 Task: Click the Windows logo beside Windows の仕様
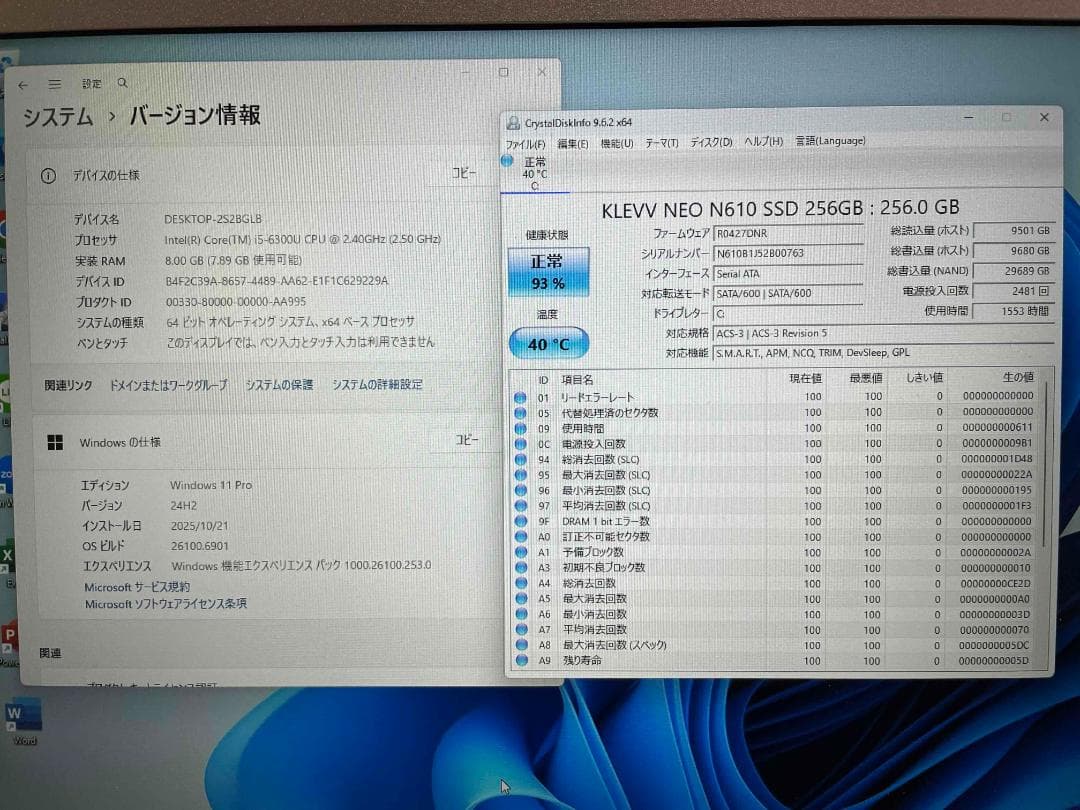(55, 442)
